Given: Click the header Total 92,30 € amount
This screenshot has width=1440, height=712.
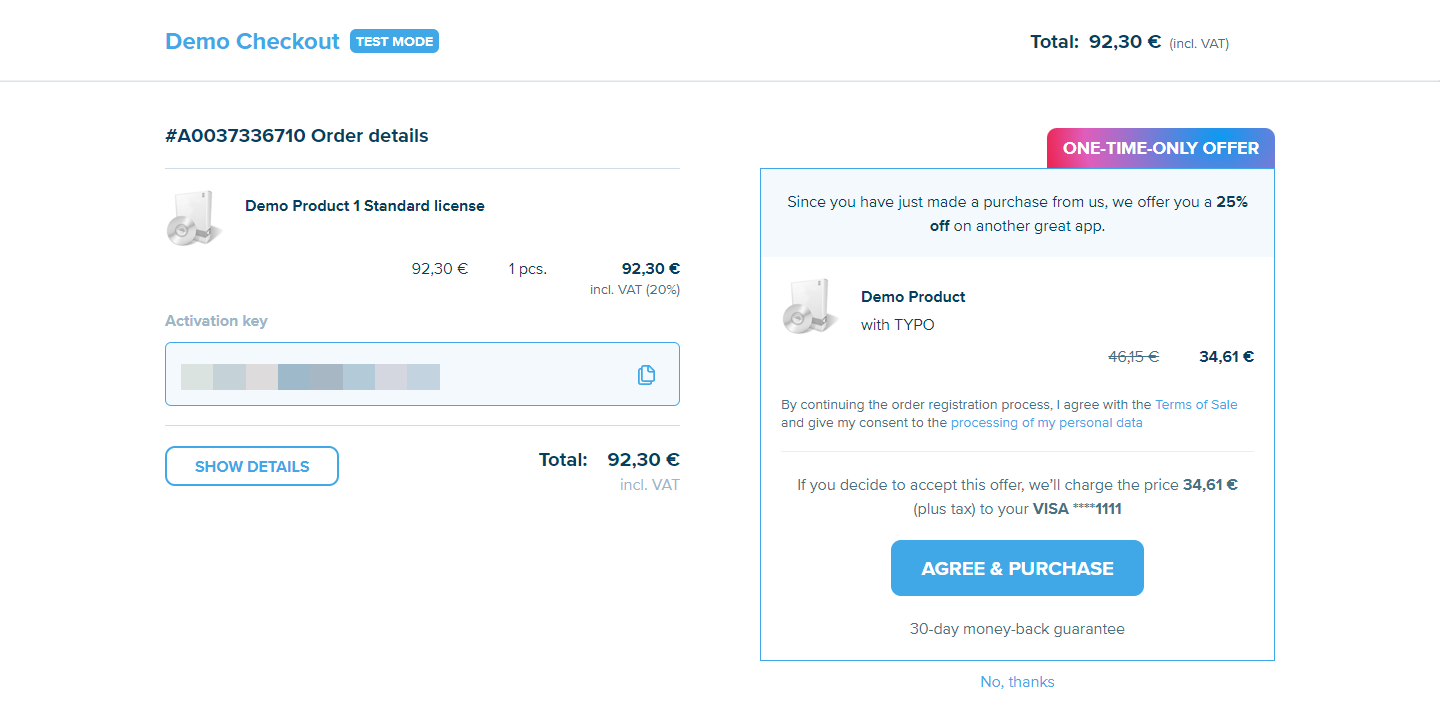Looking at the screenshot, I should [x=1124, y=42].
